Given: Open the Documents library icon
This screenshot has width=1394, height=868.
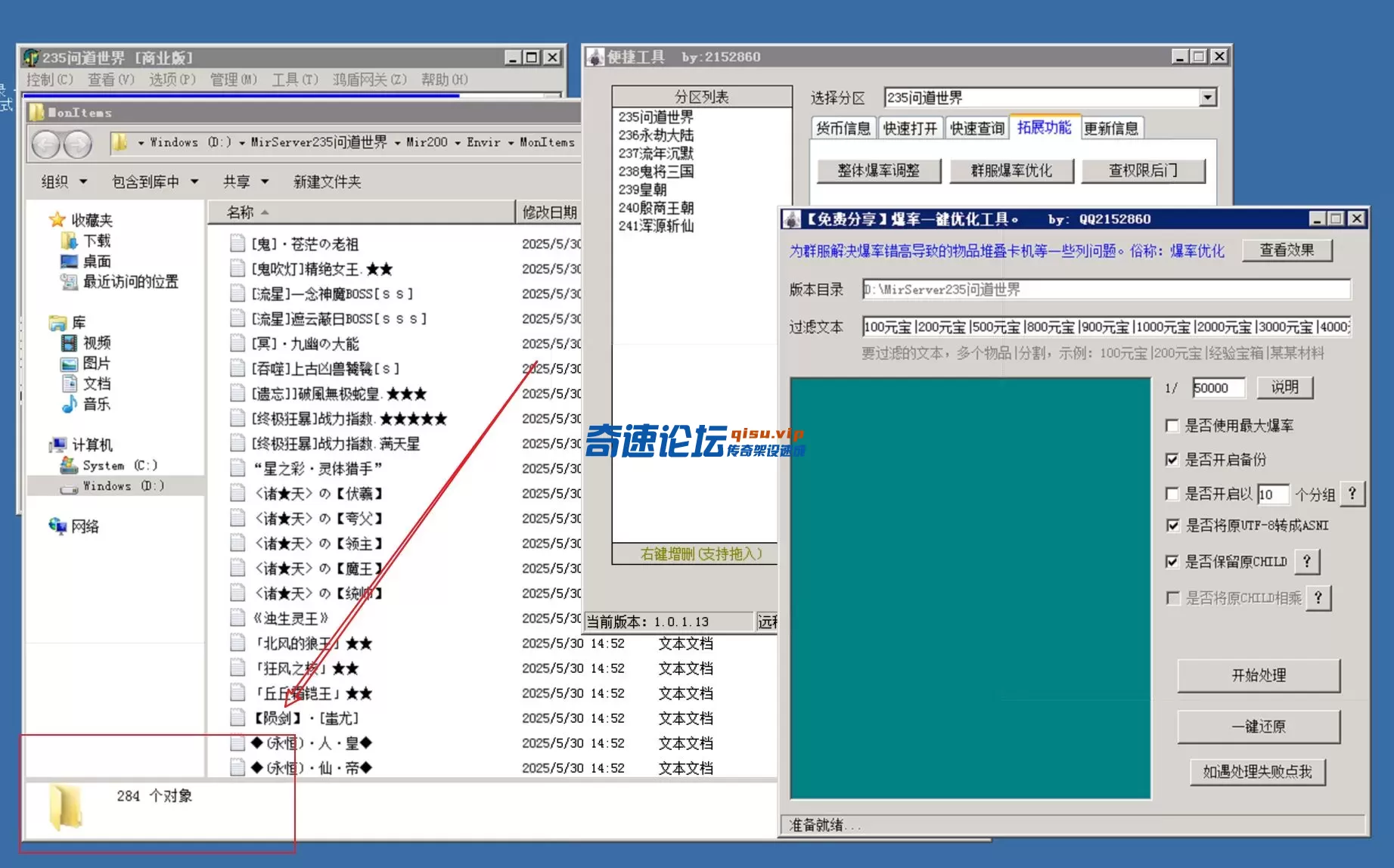Looking at the screenshot, I should pos(70,383).
